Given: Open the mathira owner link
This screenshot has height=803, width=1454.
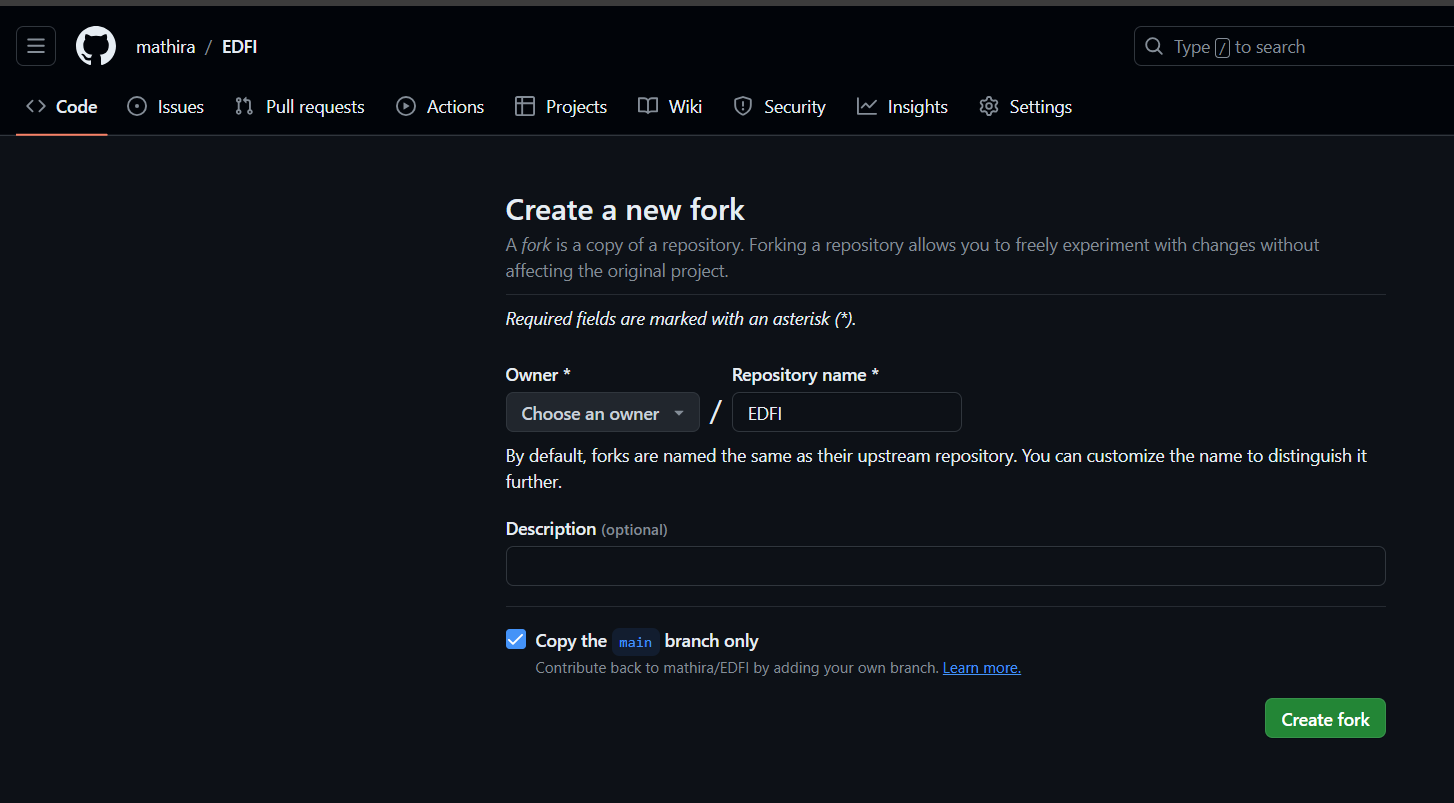Looking at the screenshot, I should point(166,47).
